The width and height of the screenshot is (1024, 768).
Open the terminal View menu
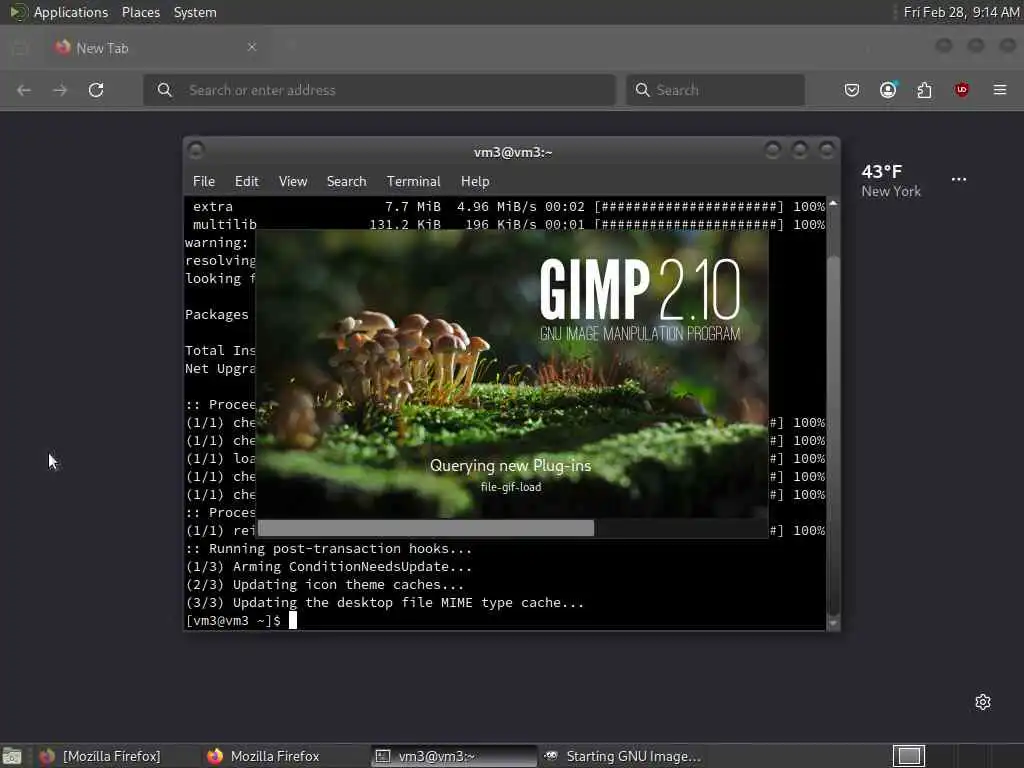(293, 182)
